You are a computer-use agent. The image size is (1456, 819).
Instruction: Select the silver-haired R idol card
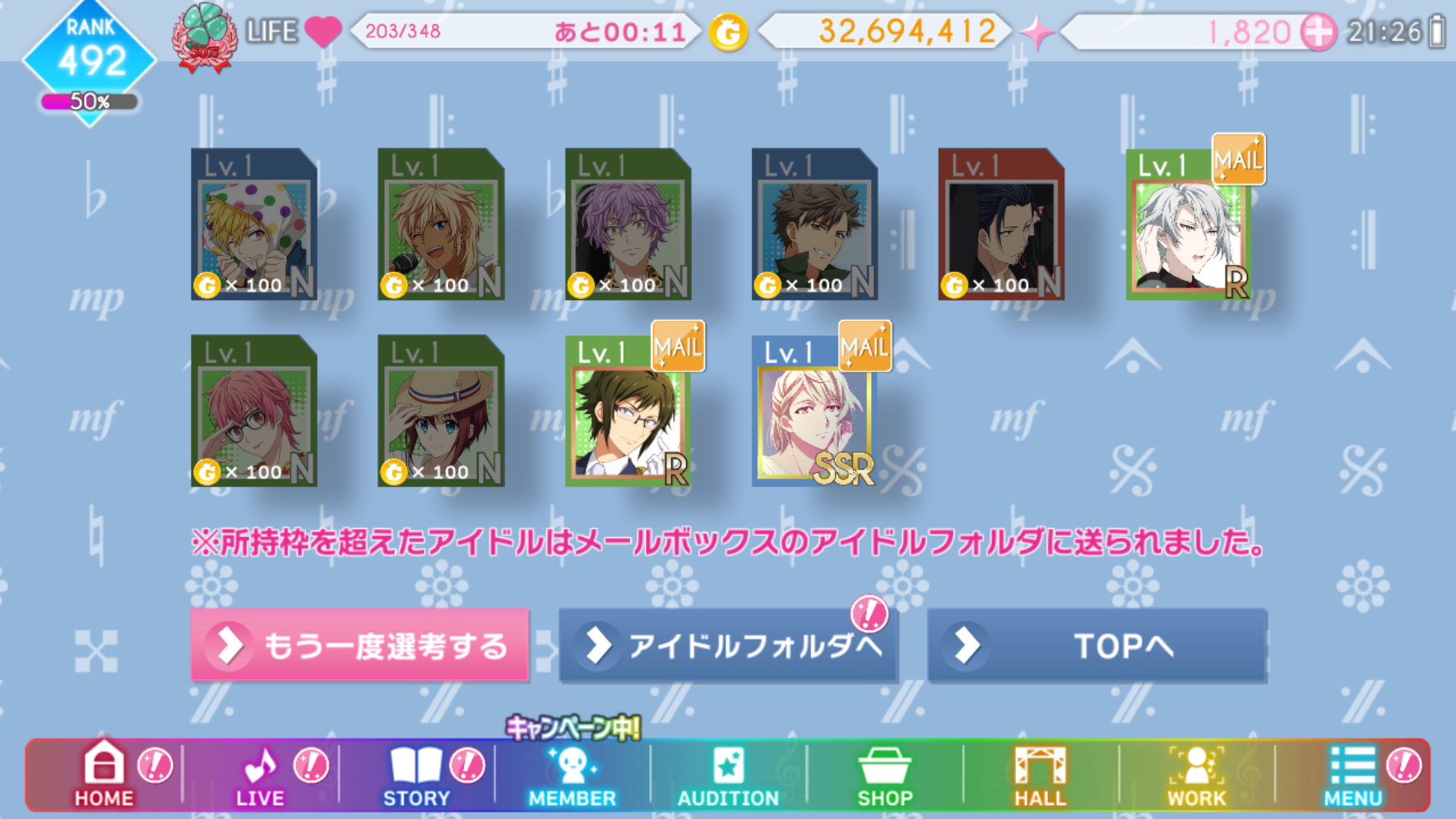pos(1189,224)
